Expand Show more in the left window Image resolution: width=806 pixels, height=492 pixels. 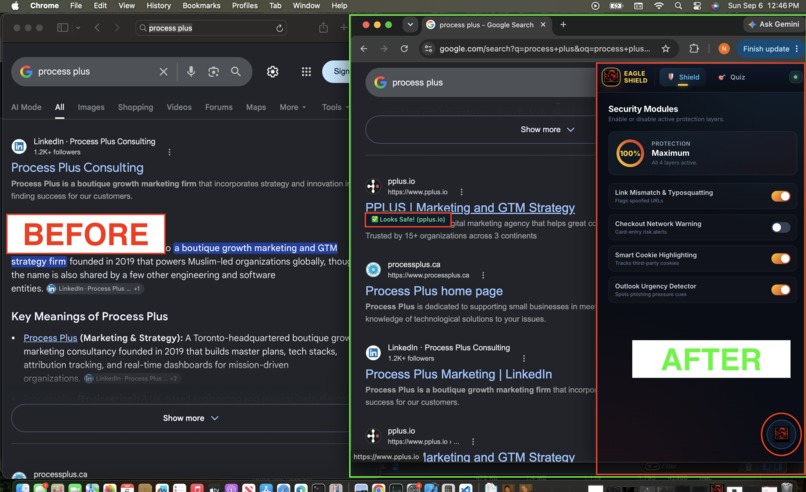point(190,418)
